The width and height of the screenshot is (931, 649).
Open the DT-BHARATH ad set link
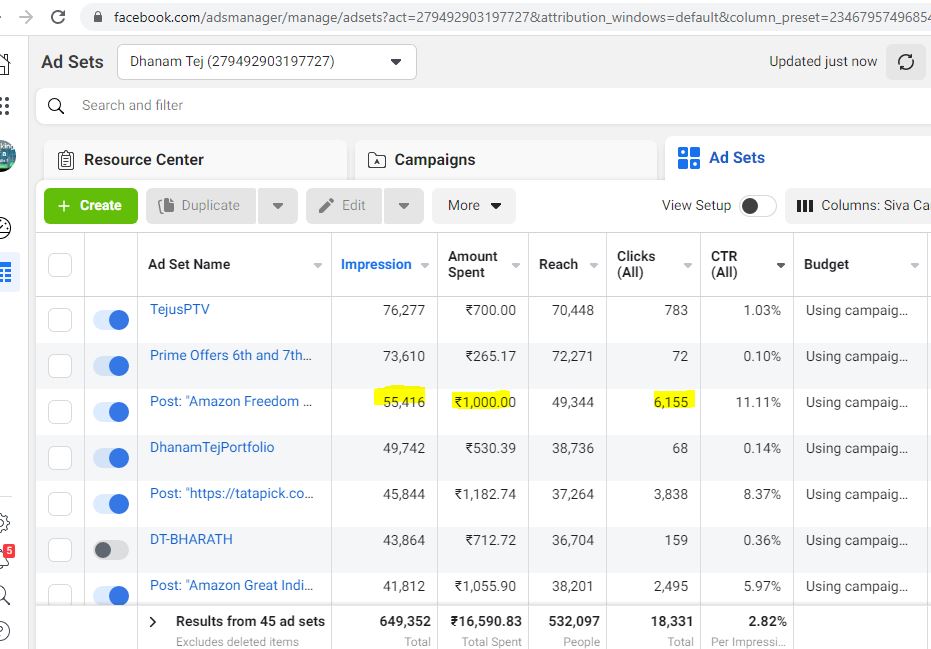point(191,540)
